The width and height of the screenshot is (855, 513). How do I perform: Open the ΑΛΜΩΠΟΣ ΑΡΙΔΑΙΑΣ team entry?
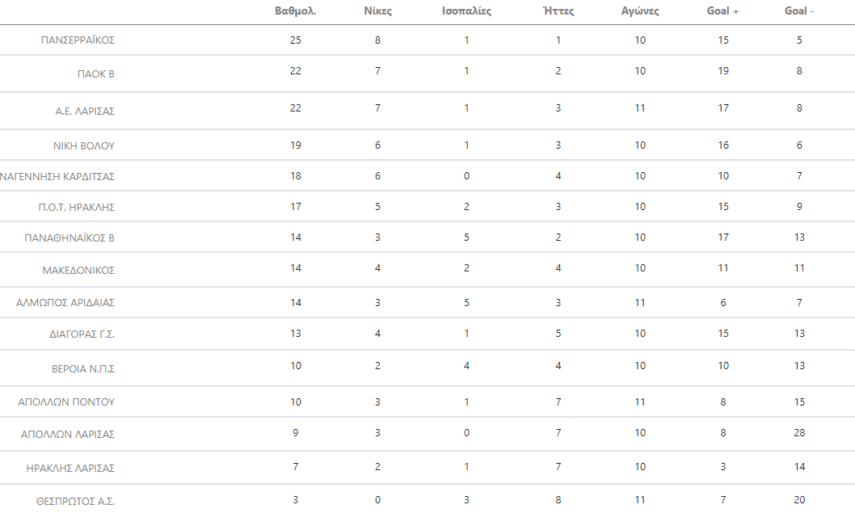(66, 302)
